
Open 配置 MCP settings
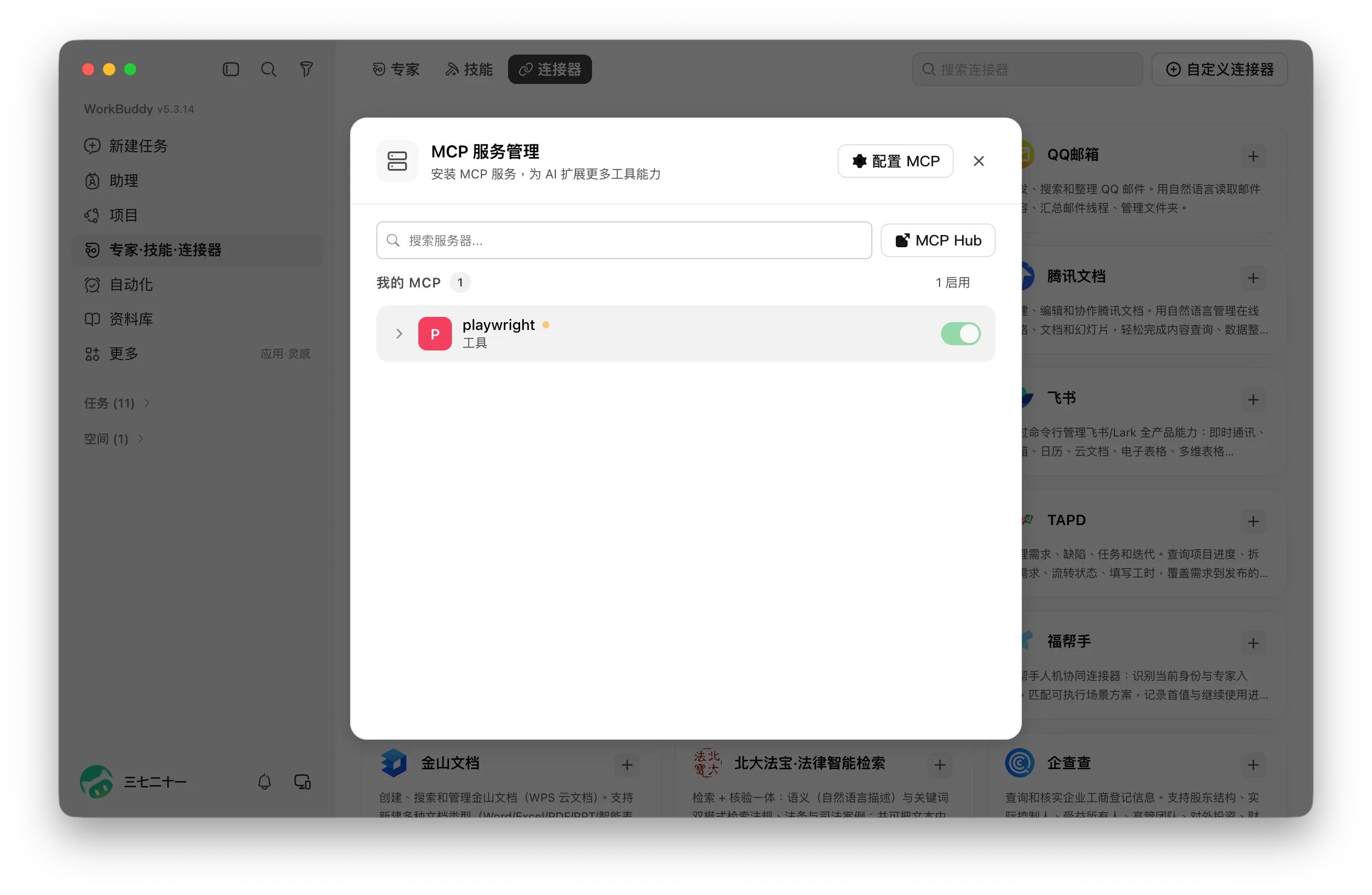[x=895, y=161]
